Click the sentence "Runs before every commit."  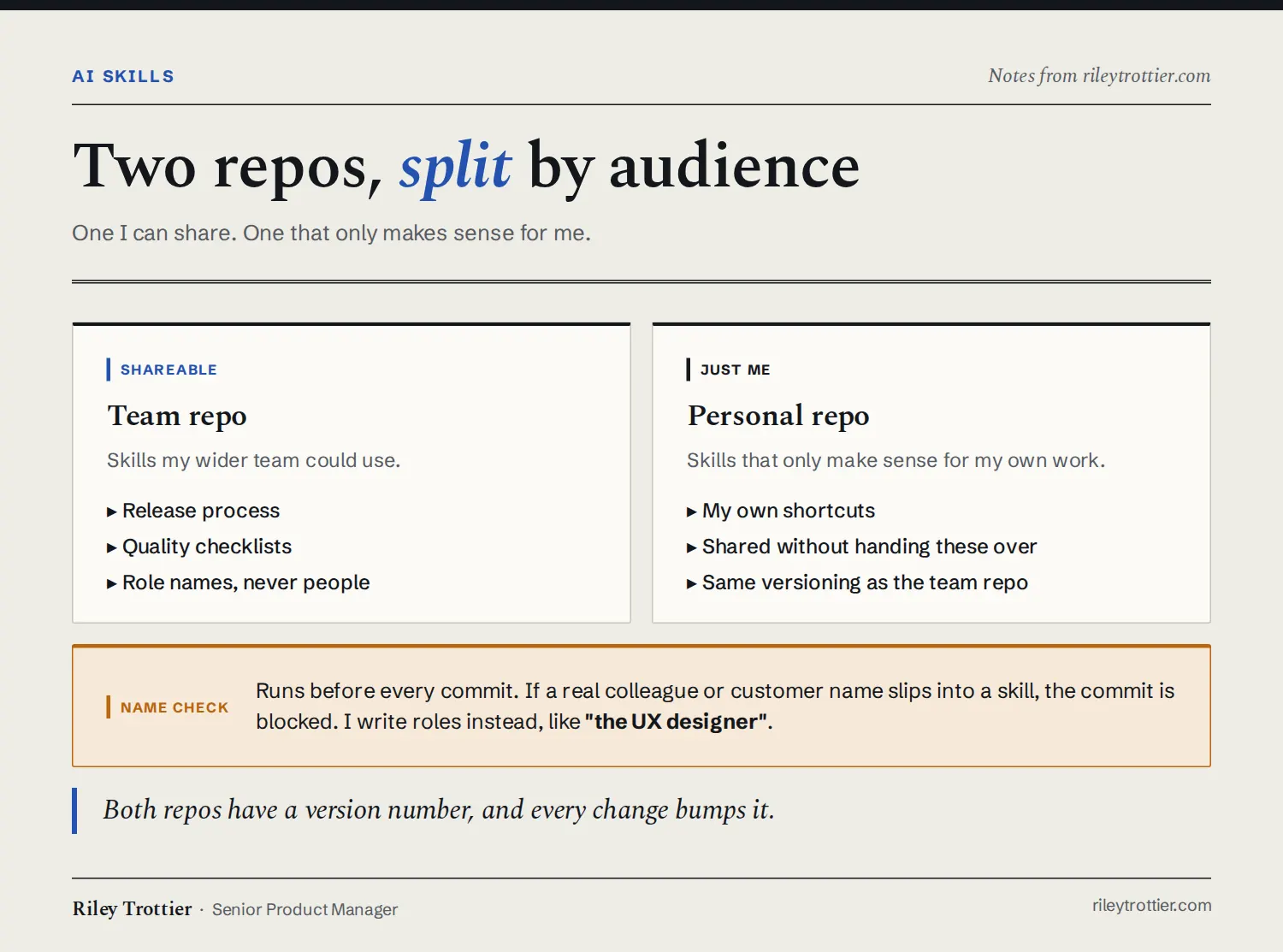(387, 690)
